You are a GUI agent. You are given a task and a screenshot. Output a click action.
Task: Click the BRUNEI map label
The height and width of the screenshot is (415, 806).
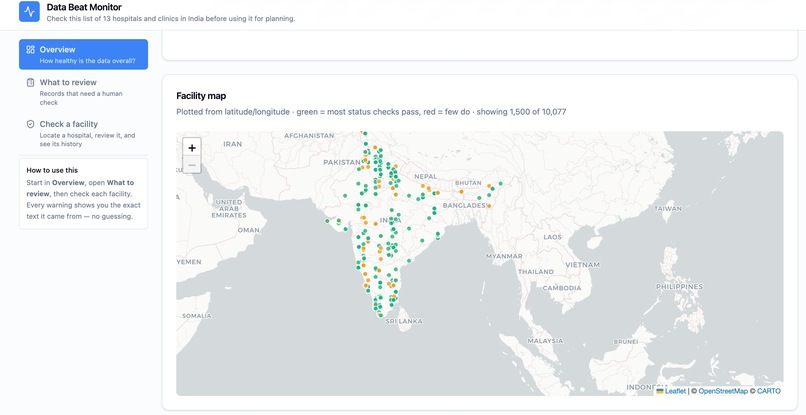(x=626, y=341)
